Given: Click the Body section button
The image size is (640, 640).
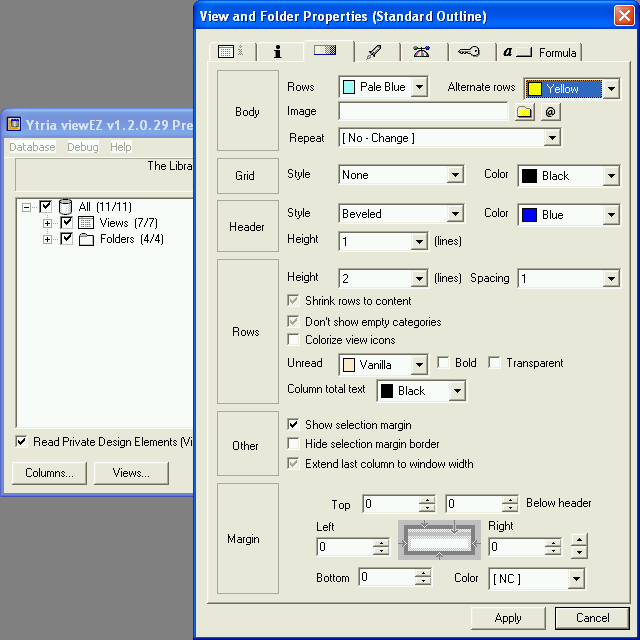Looking at the screenshot, I should pyautogui.click(x=248, y=111).
